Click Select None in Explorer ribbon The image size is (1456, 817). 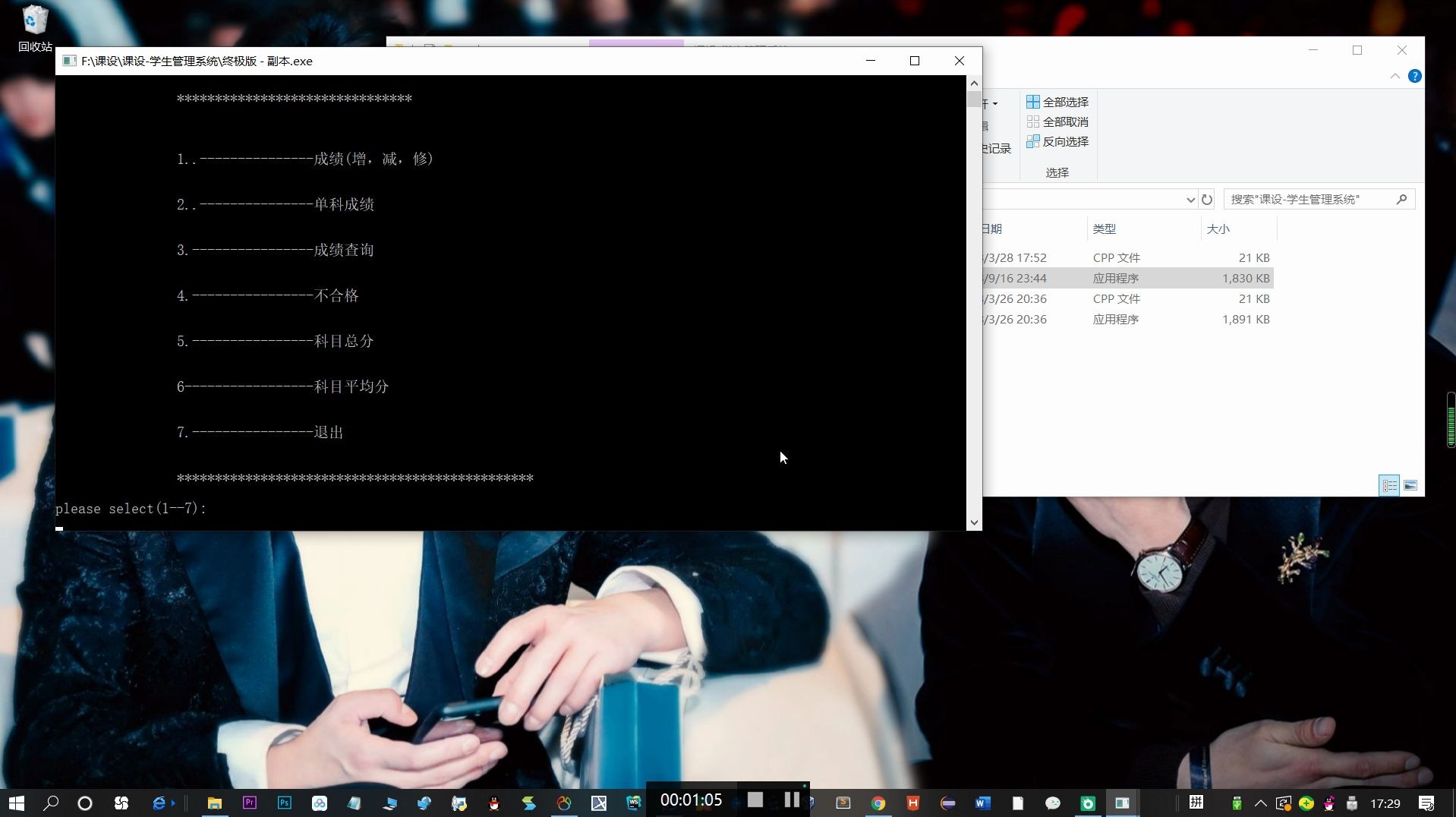[x=1057, y=121]
